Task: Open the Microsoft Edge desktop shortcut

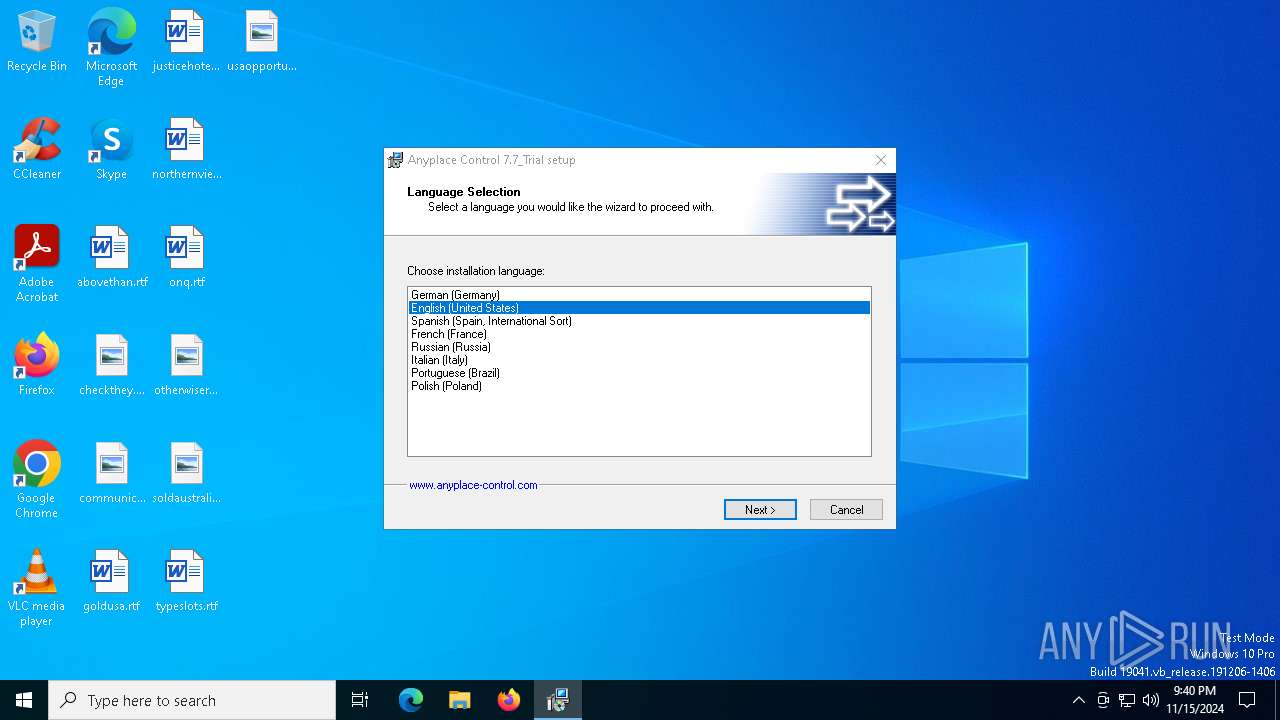Action: [x=111, y=48]
